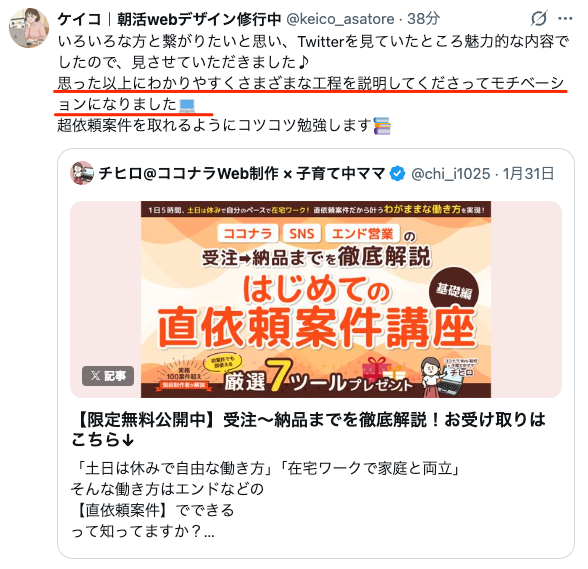
Task: Open the quoted tweet's 1月31日 date
Action: coord(528,174)
